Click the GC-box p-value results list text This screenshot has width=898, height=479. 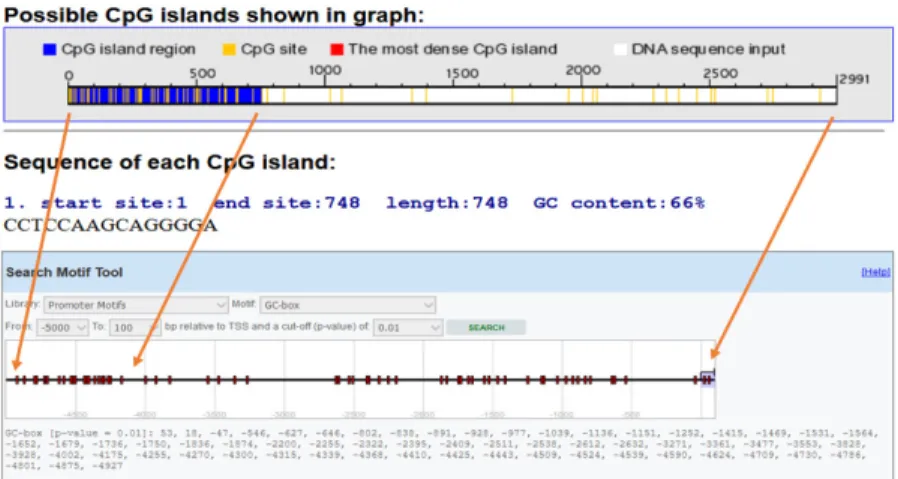tap(441, 449)
